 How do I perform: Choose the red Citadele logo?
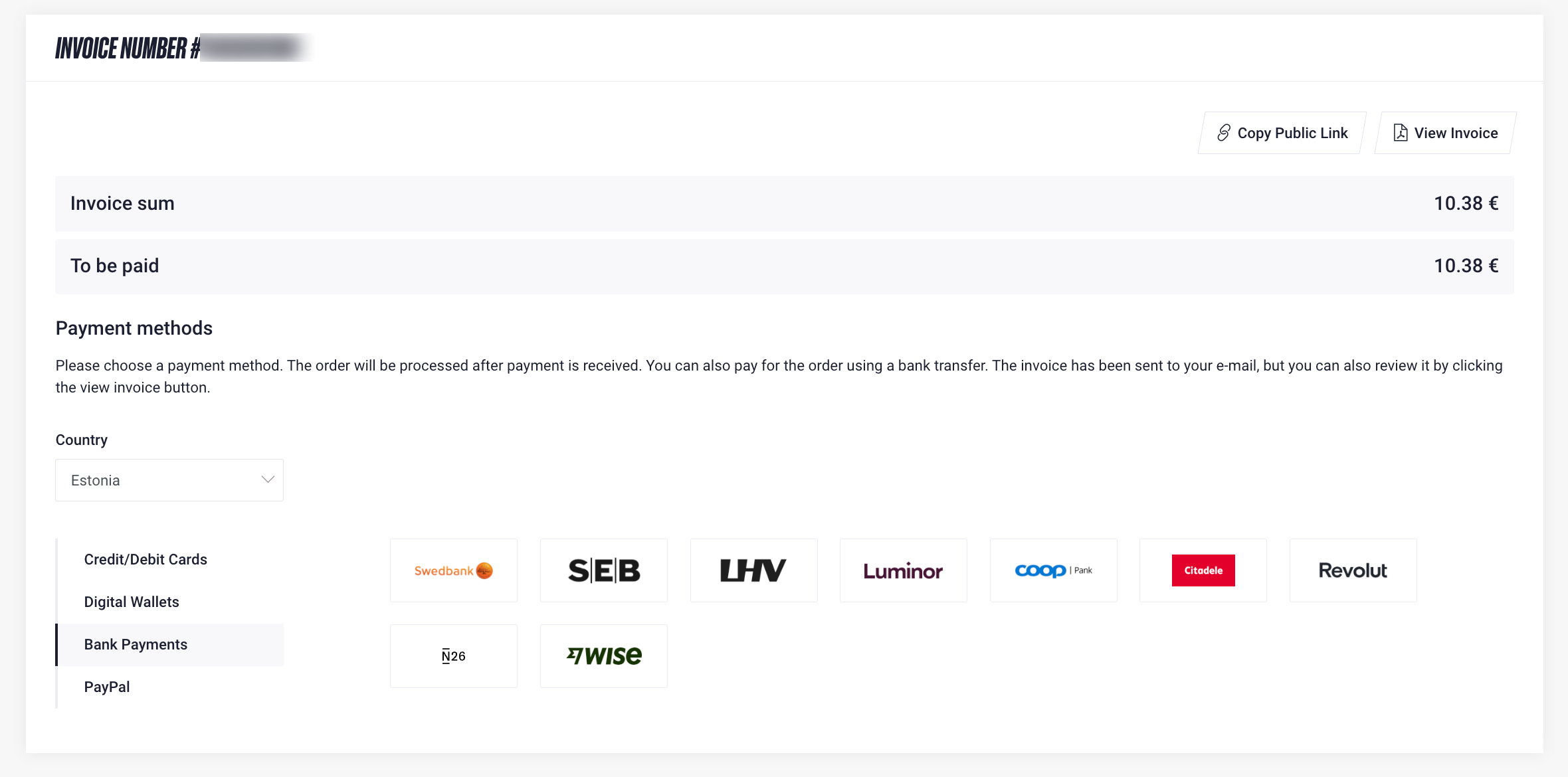(1203, 570)
